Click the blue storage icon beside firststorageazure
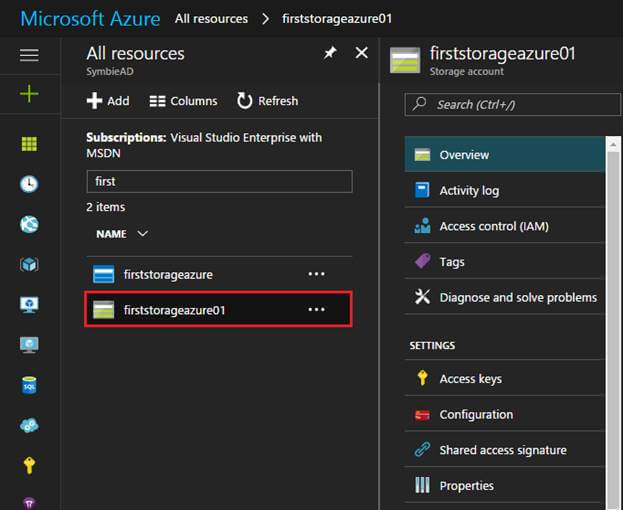The image size is (623, 510). tap(103, 274)
